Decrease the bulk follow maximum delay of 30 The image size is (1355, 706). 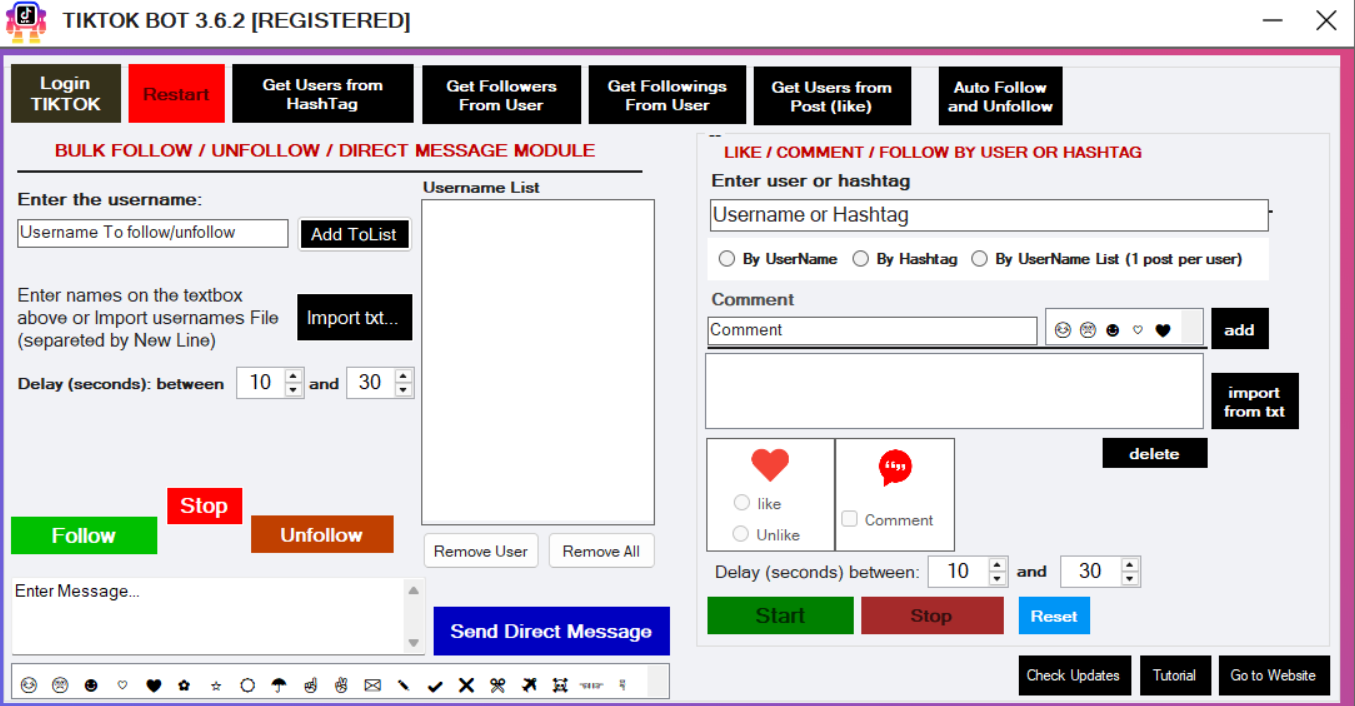403,389
